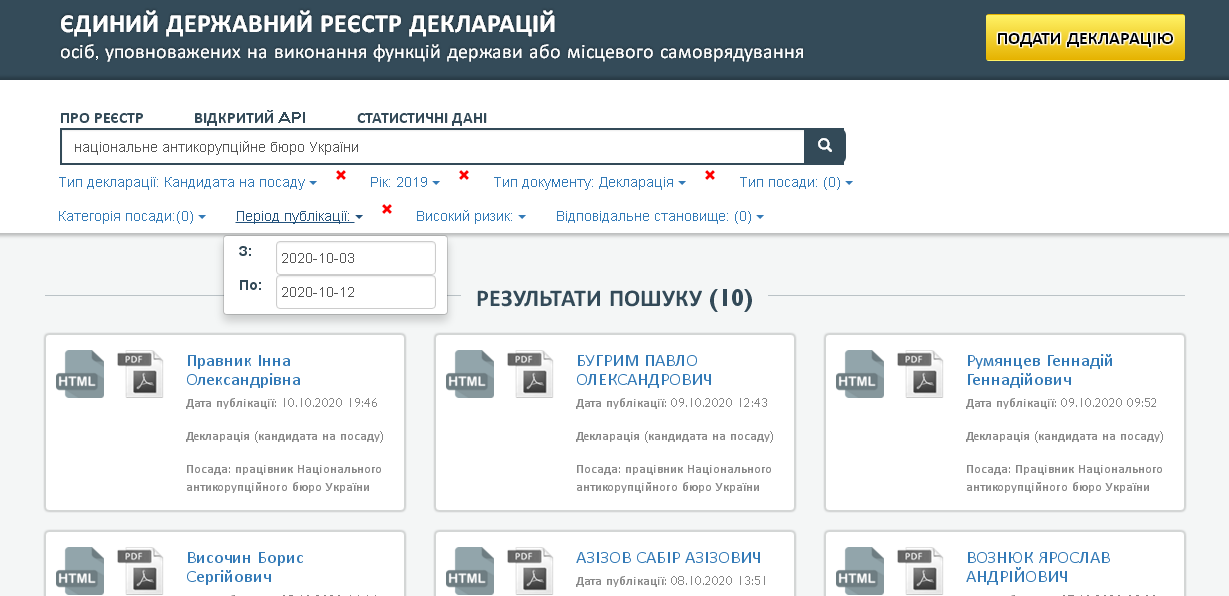Open declaration of Правник Інна Олександрівна
The image size is (1229, 596).
pyautogui.click(x=243, y=370)
